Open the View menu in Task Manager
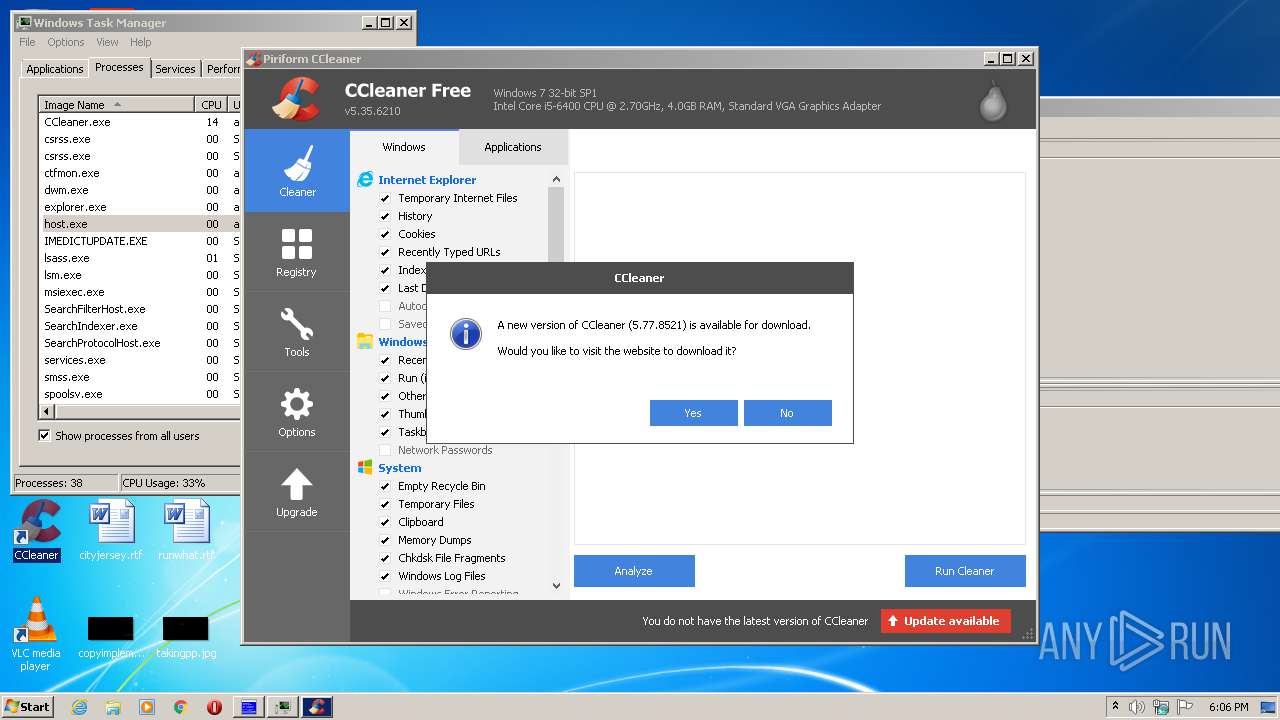Image resolution: width=1280 pixels, height=720 pixels. (x=107, y=42)
